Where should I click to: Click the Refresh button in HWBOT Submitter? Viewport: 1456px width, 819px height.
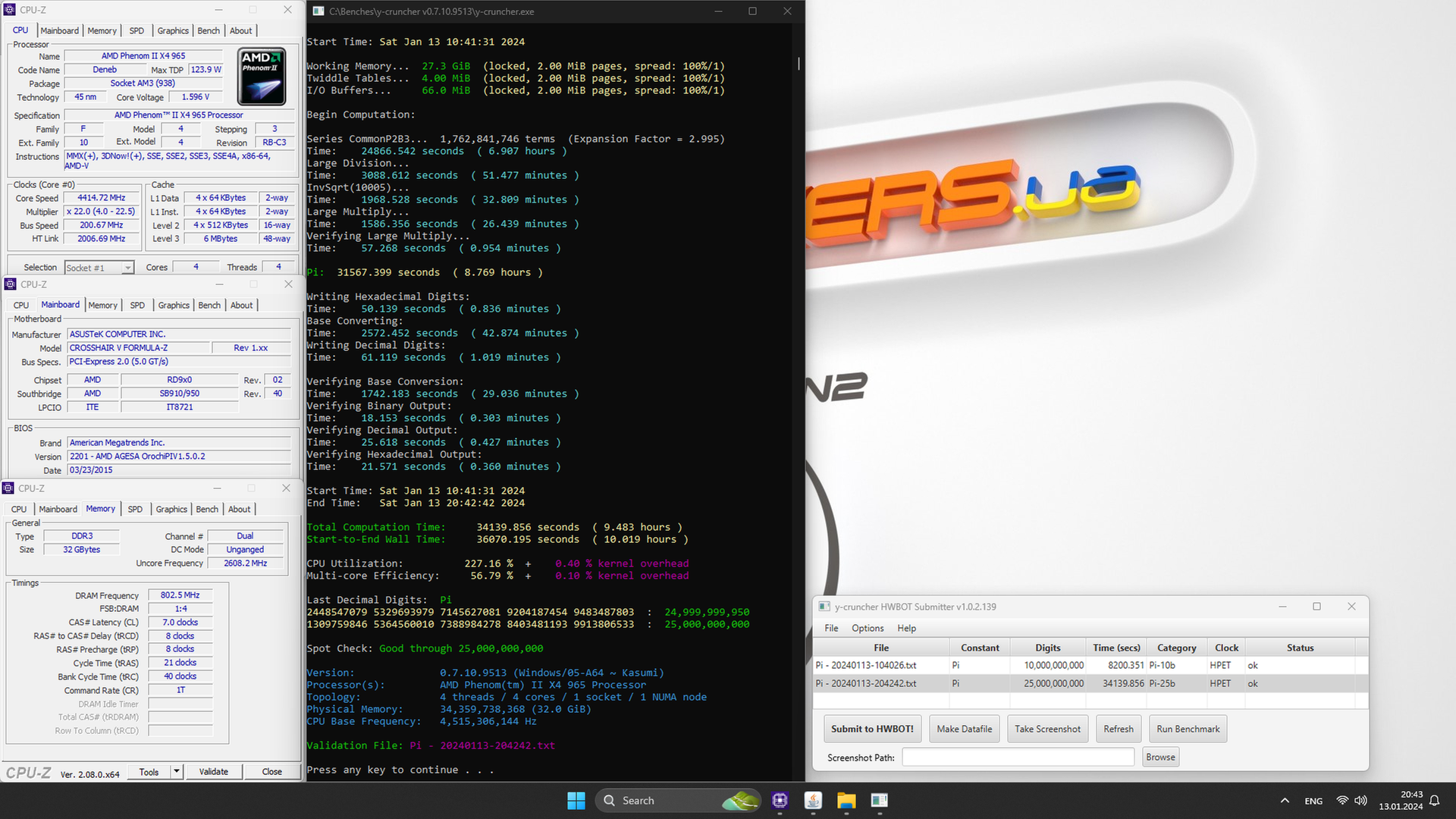click(x=1118, y=729)
